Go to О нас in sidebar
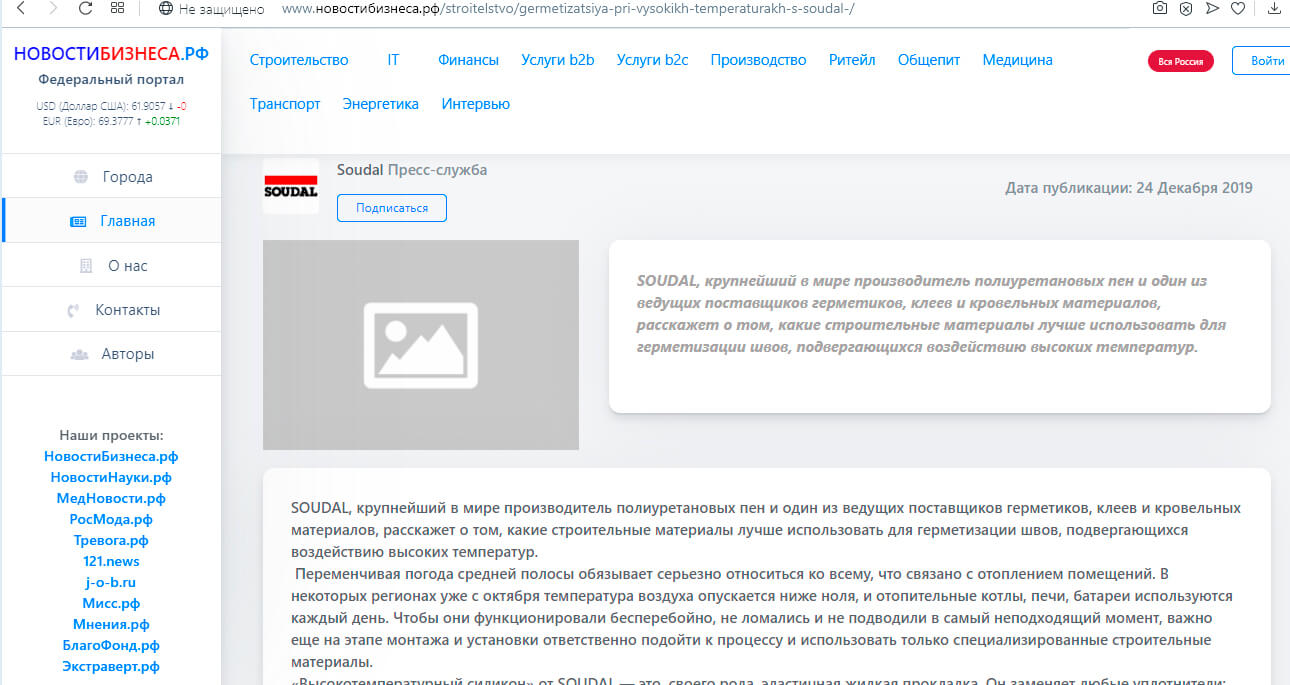Screen dimensions: 1290x685 tap(111, 266)
